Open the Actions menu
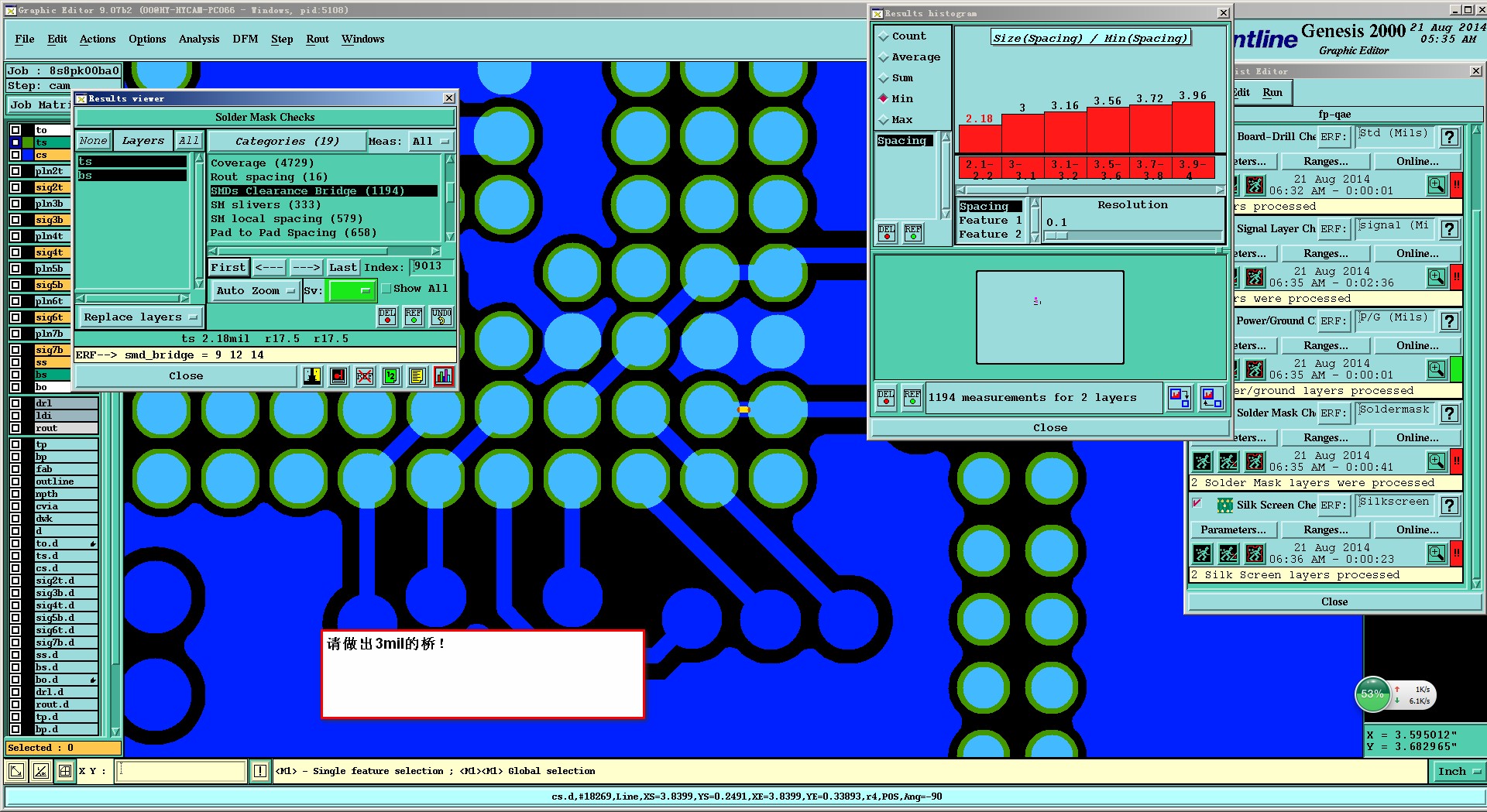This screenshot has height=812, width=1487. click(98, 39)
